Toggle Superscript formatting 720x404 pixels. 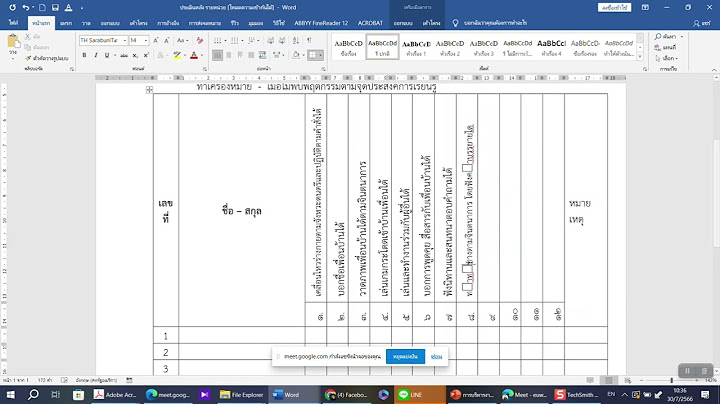(x=146, y=55)
